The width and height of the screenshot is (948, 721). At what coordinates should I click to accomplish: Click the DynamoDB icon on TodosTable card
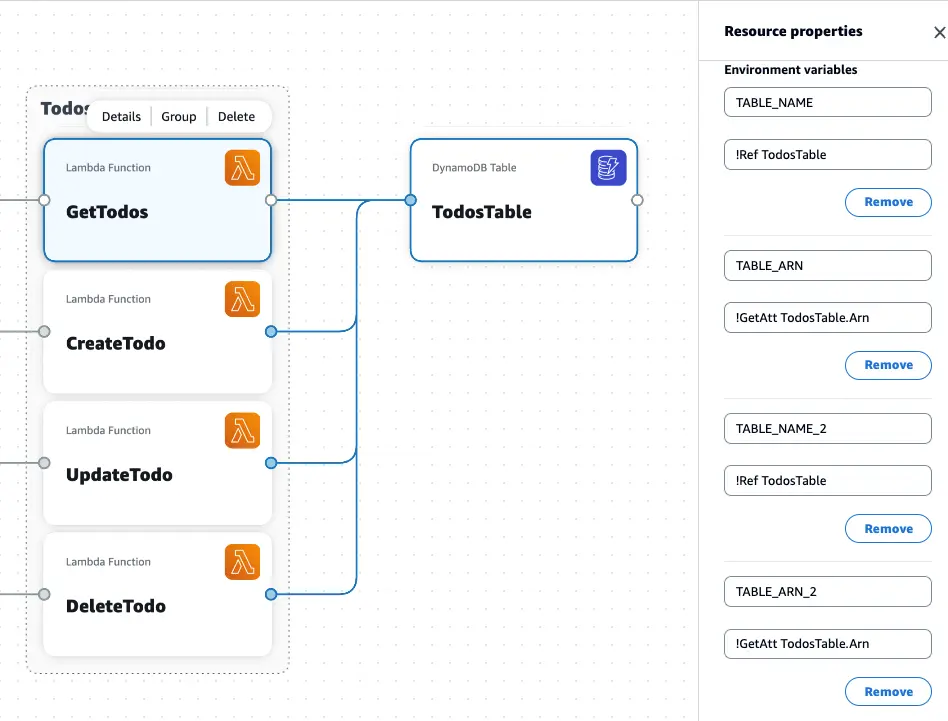tap(609, 169)
